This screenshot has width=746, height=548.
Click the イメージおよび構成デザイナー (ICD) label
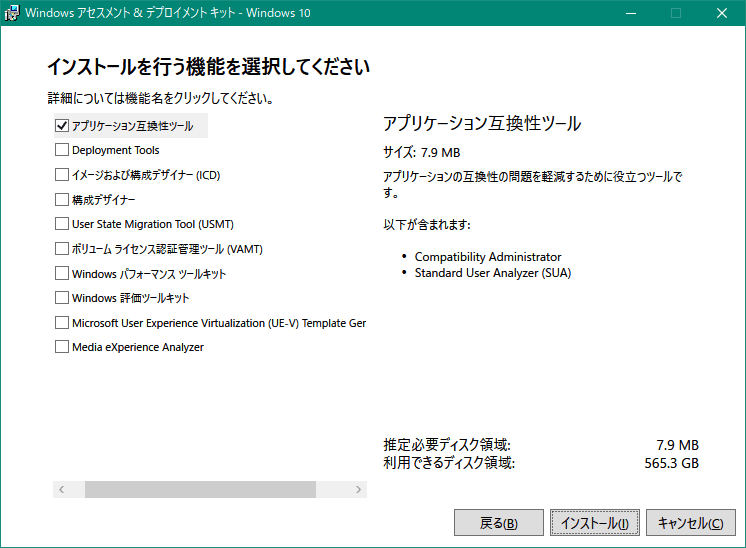tap(146, 175)
